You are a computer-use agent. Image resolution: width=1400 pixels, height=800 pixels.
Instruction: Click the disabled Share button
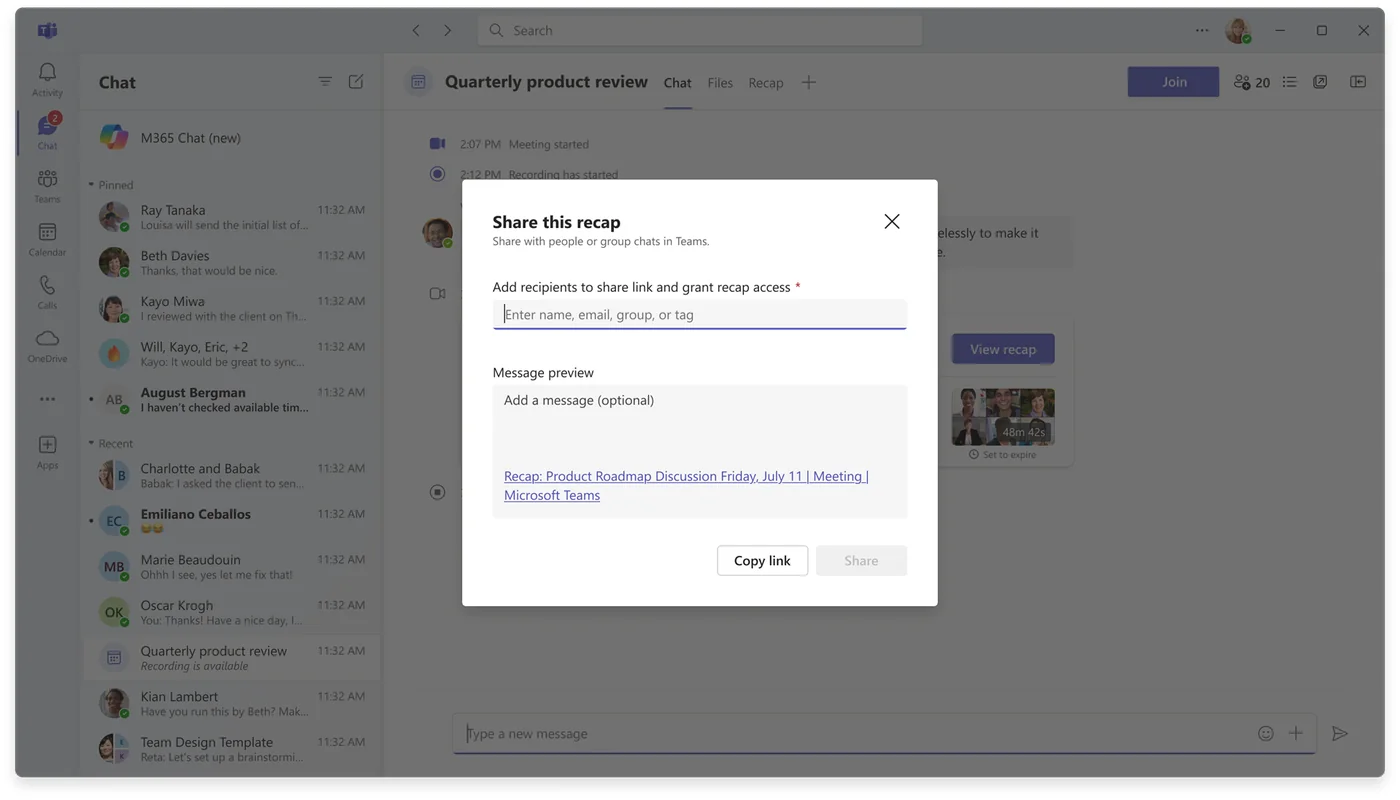pos(861,560)
